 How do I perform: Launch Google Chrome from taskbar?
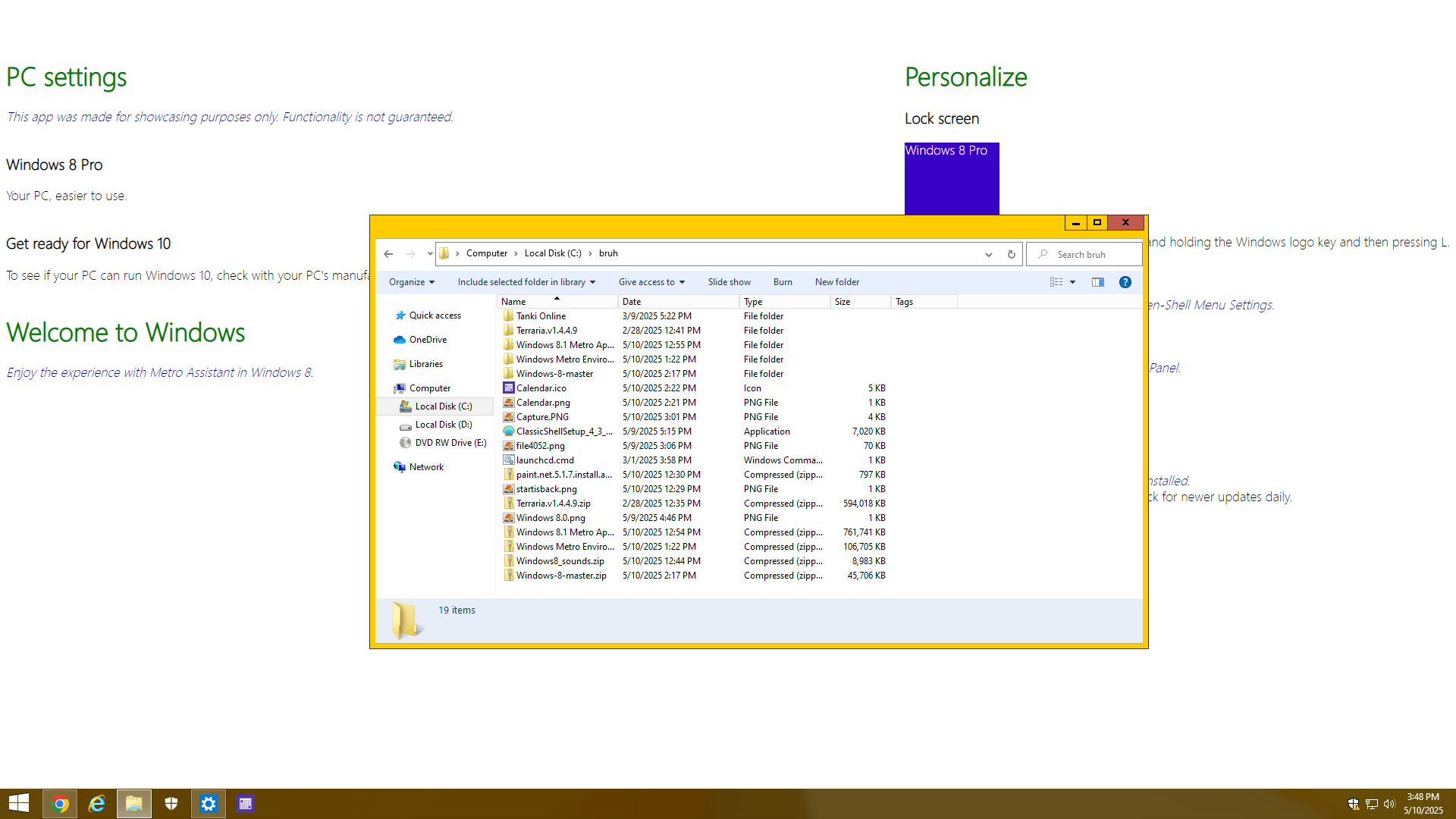pyautogui.click(x=60, y=804)
